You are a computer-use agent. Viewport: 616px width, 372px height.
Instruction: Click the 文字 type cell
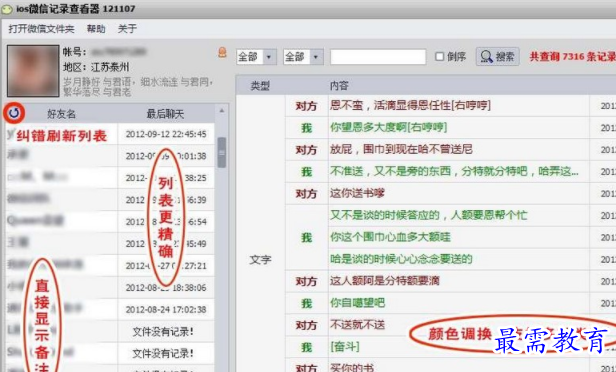[x=260, y=260]
